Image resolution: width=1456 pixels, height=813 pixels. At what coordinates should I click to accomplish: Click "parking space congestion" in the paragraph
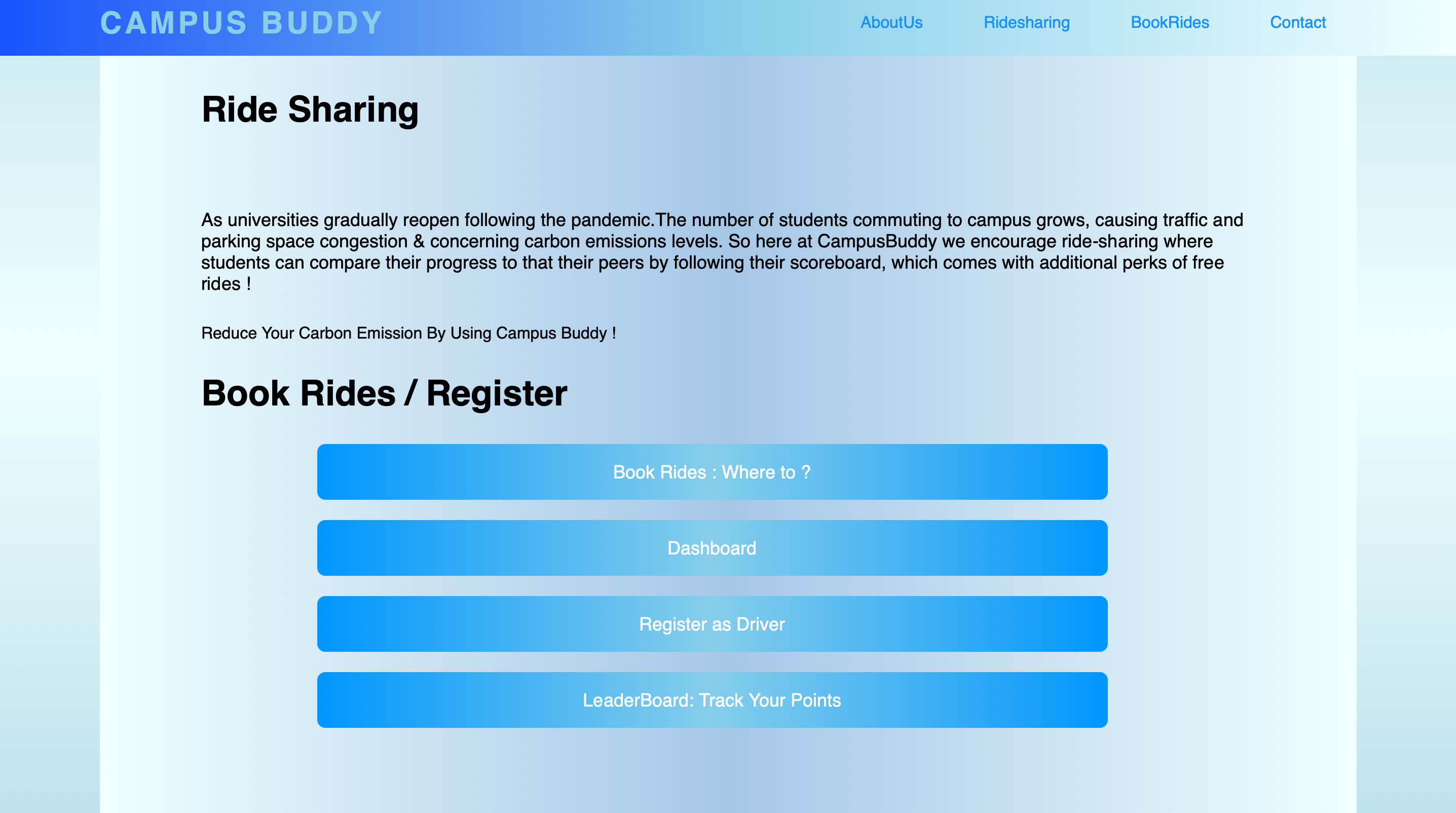[304, 241]
